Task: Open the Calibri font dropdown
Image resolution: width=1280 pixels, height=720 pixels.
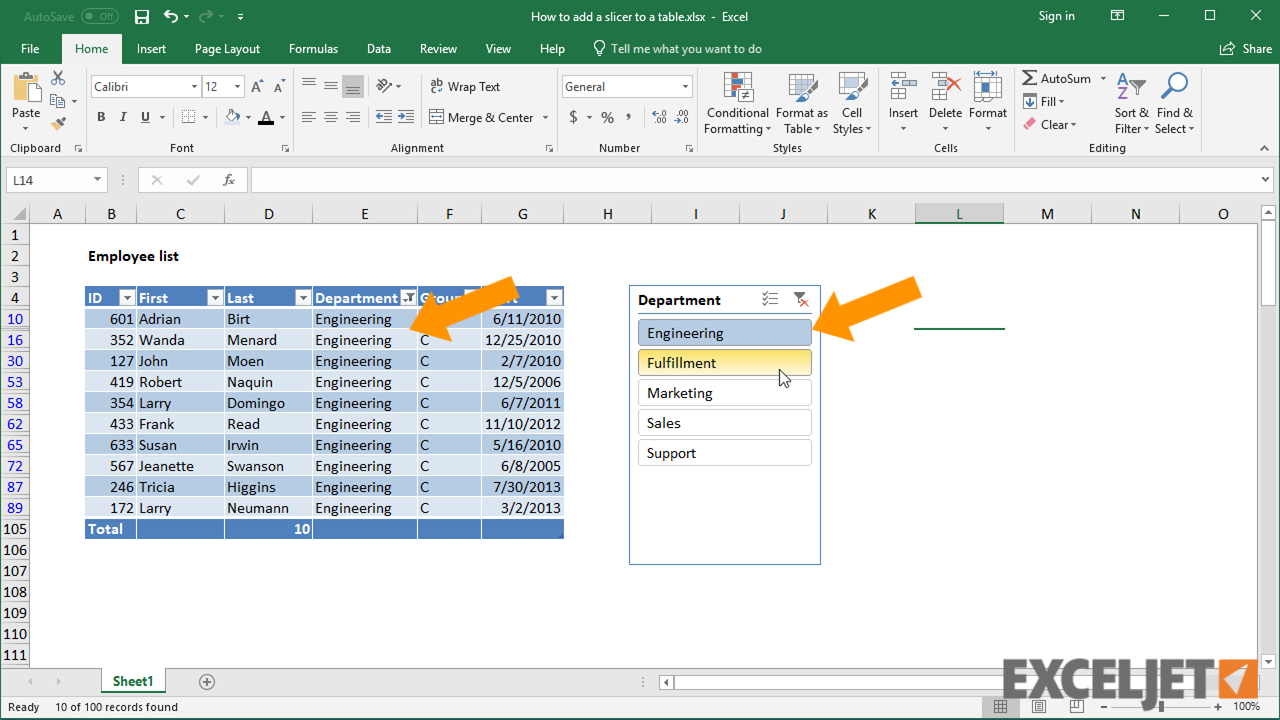Action: [196, 86]
